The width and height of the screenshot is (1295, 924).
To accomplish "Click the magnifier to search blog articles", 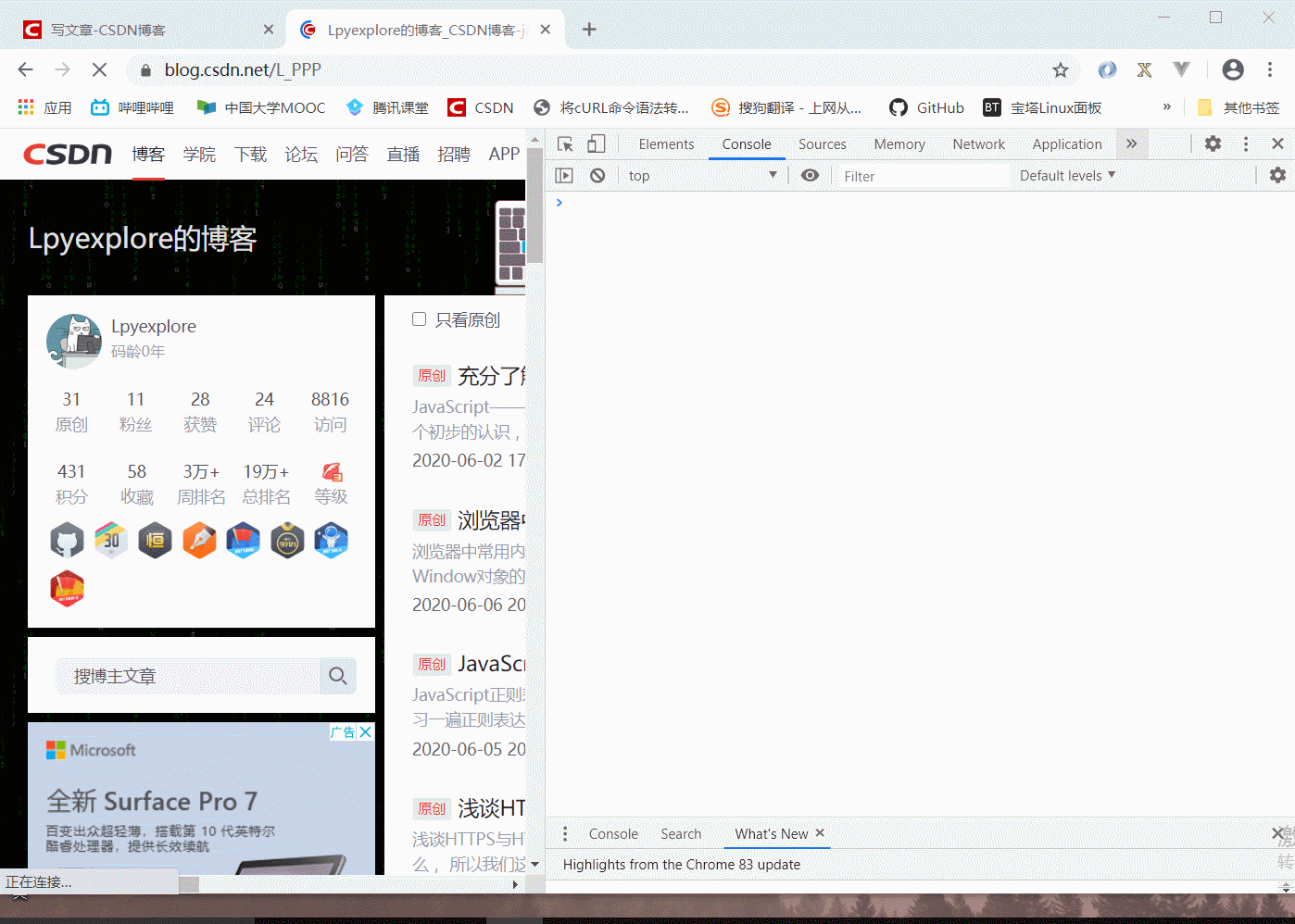I will point(337,676).
